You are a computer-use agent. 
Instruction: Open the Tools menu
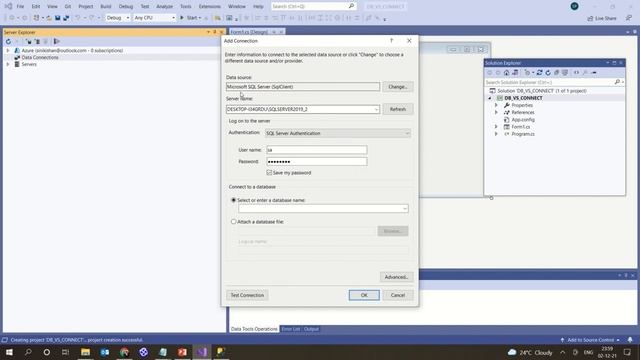click(186, 7)
